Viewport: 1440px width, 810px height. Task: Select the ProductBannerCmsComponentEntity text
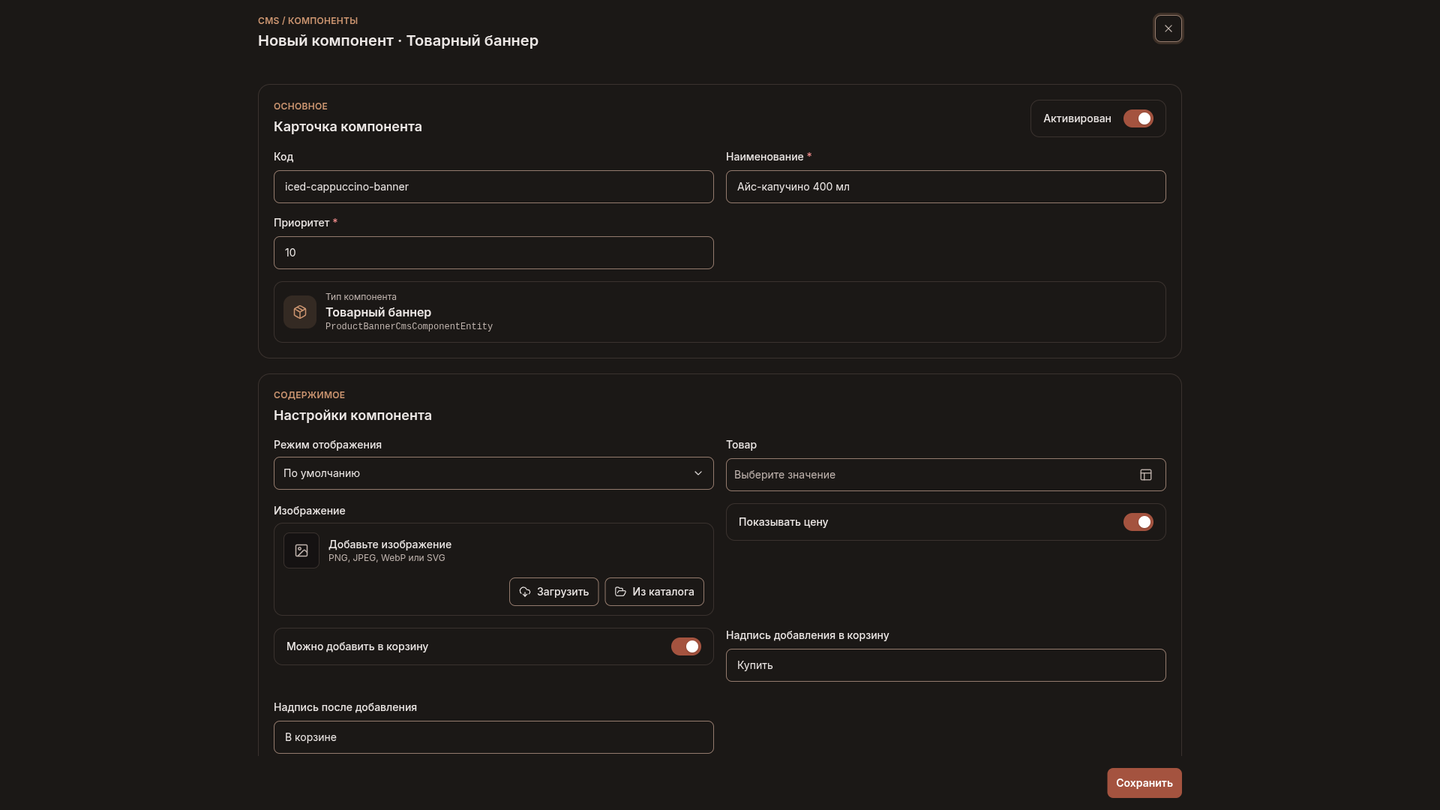pyautogui.click(x=409, y=327)
